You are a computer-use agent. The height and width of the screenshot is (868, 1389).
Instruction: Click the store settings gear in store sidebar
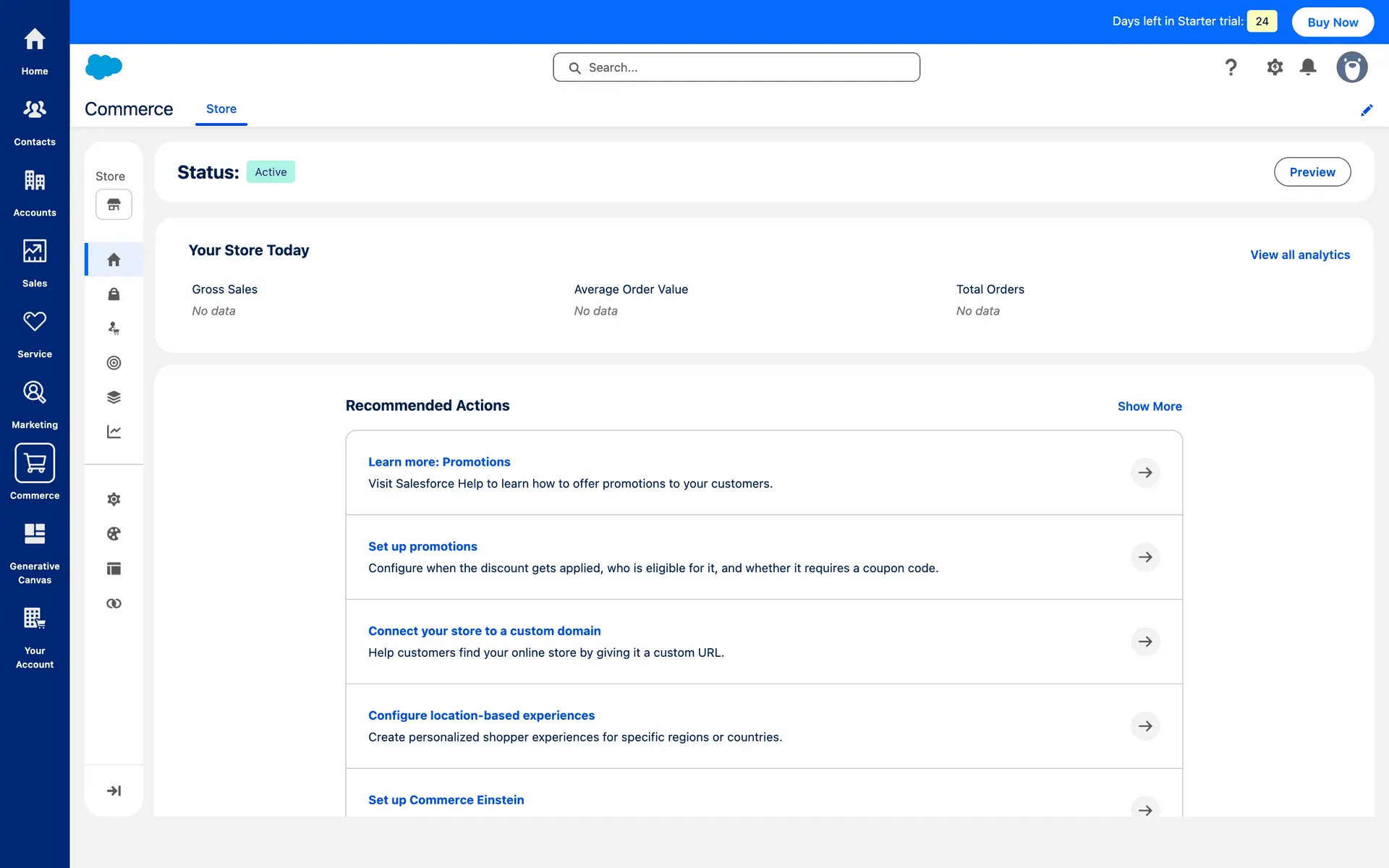[x=114, y=499]
